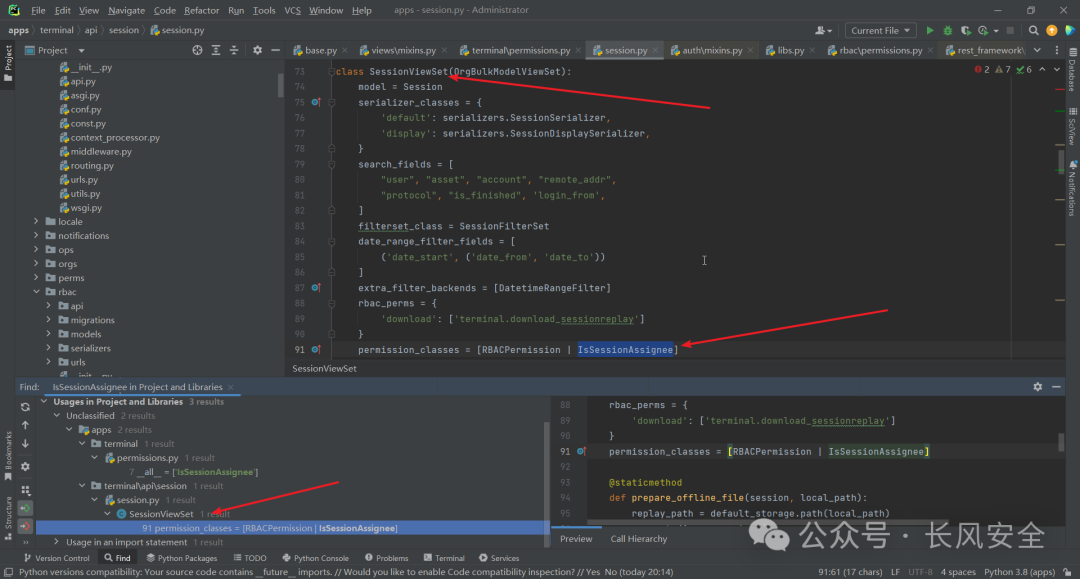Click the Collapse All icon in the Project panel
This screenshot has height=579, width=1080.
coord(233,50)
